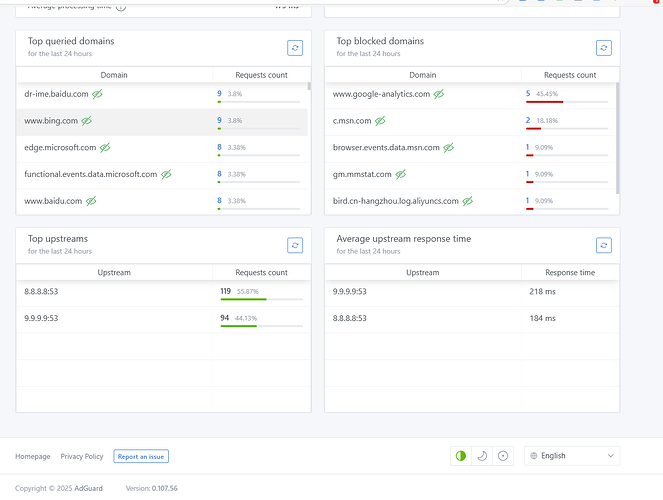Click the gm.mmstat.com domain text

tap(362, 174)
